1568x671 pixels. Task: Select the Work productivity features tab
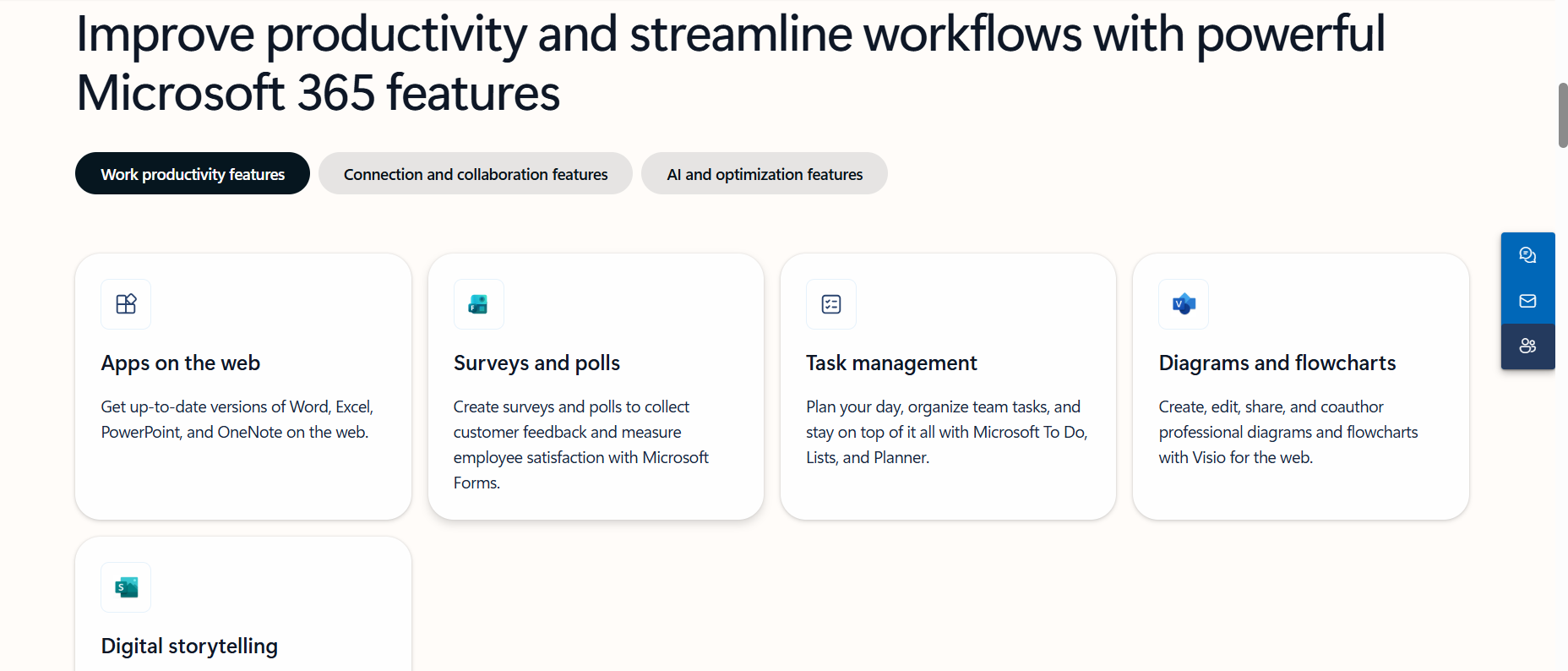coord(193,173)
